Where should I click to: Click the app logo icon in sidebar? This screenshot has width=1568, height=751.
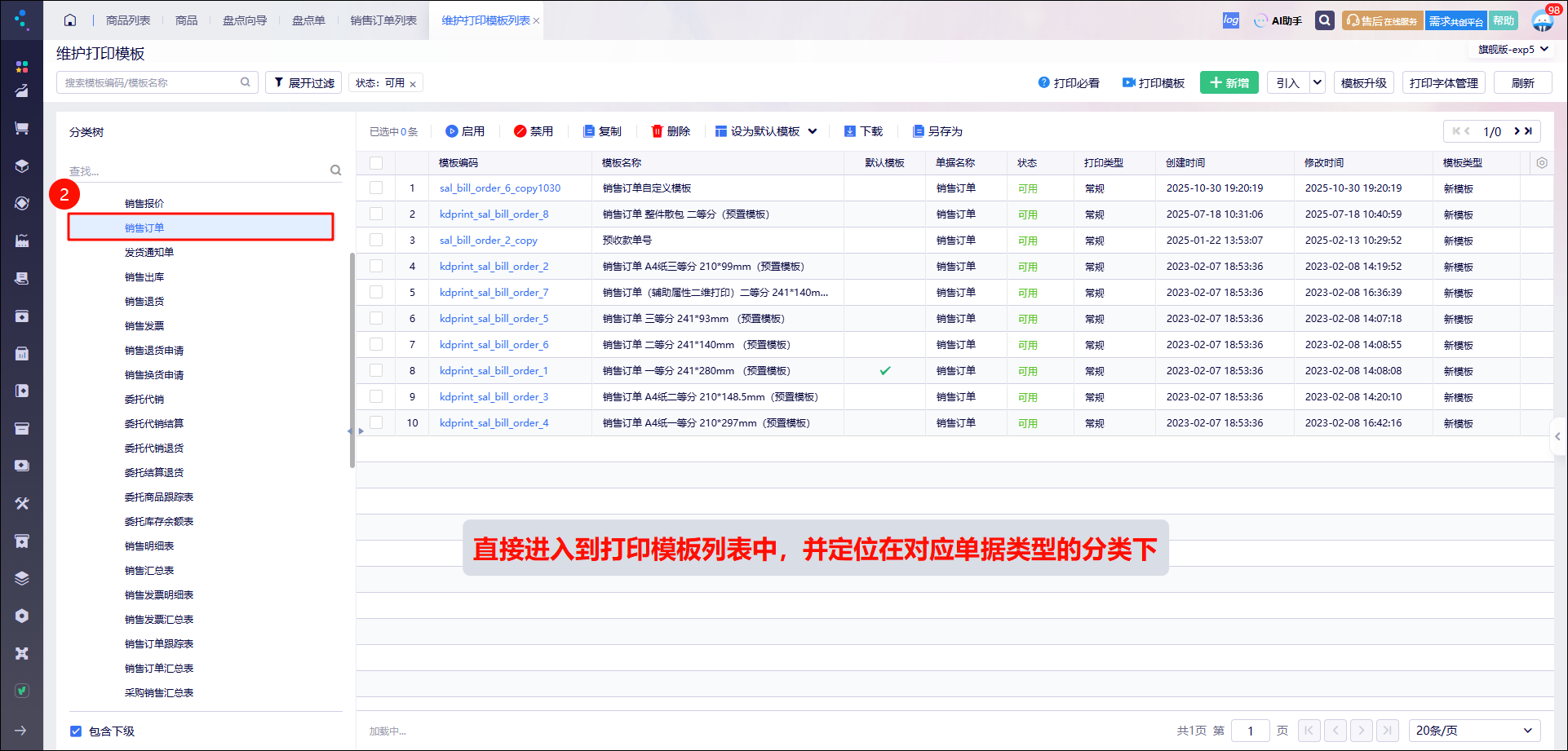(22, 20)
